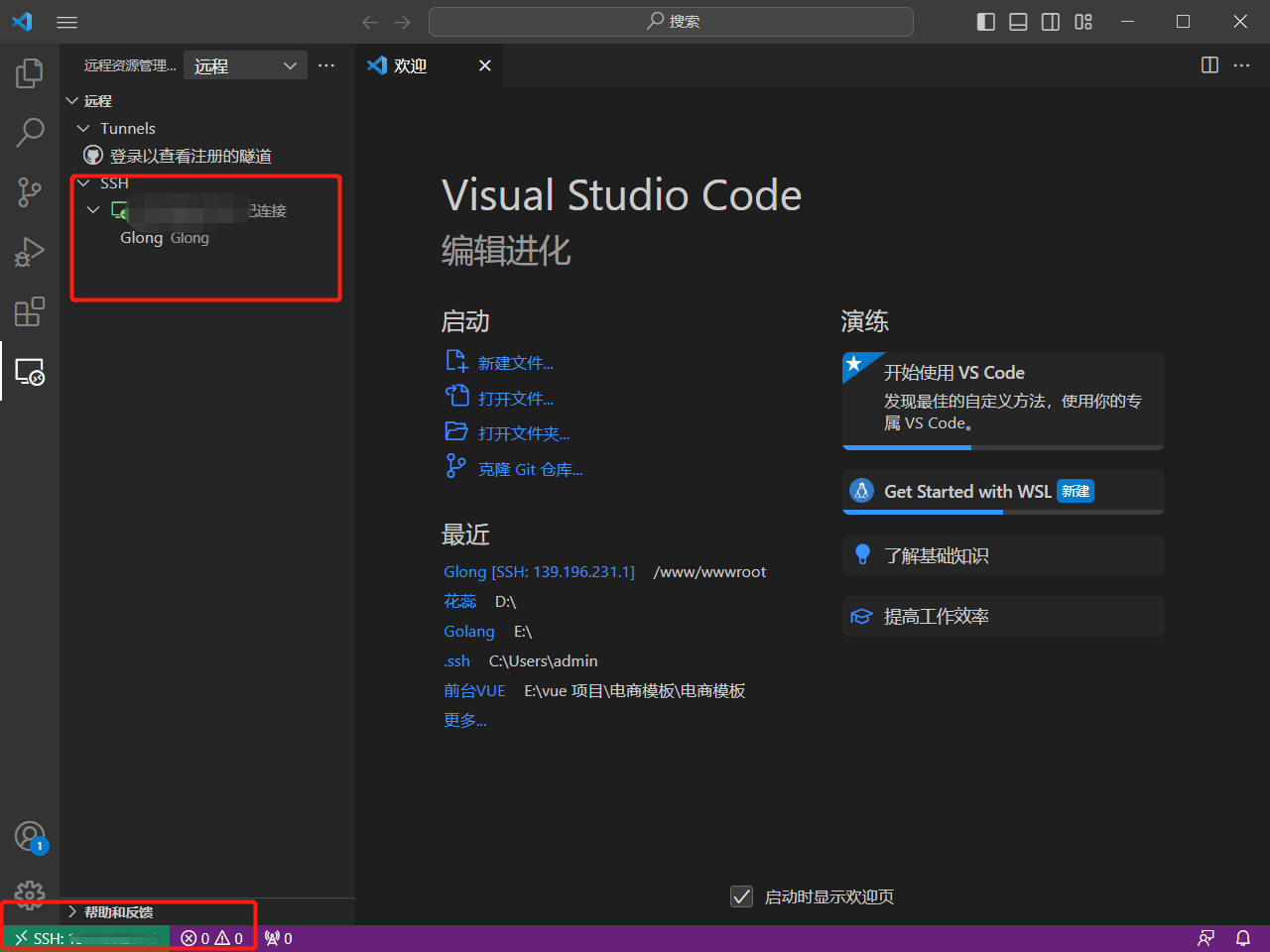Open the Search view in activity bar
This screenshot has height=952, width=1270.
(x=30, y=132)
